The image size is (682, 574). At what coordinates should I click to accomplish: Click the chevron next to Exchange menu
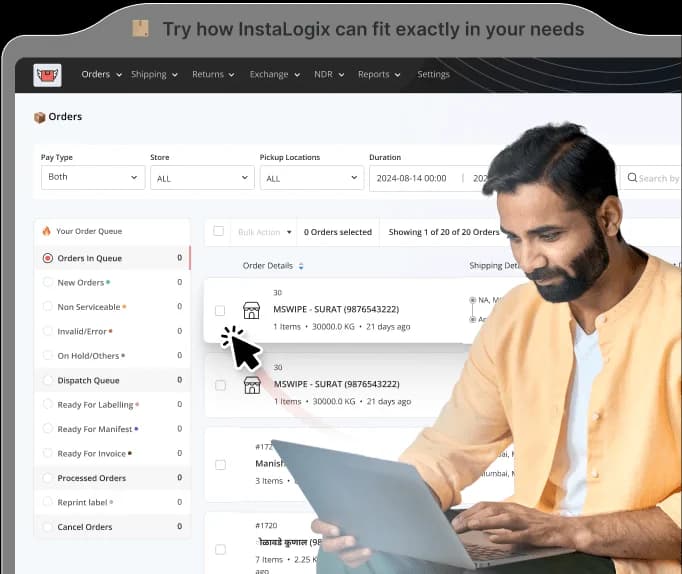click(297, 75)
